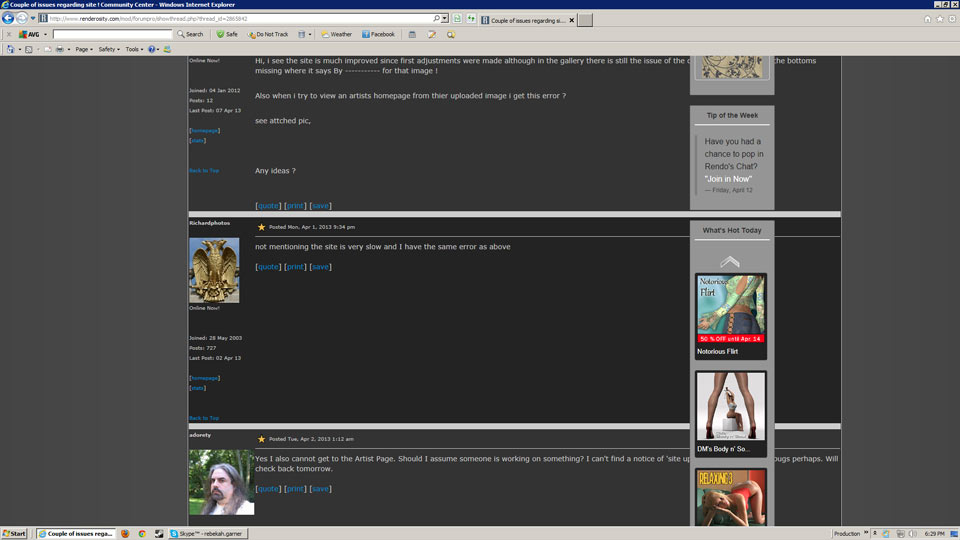
Task: Open Favorites with the star icon
Action: tap(940, 19)
